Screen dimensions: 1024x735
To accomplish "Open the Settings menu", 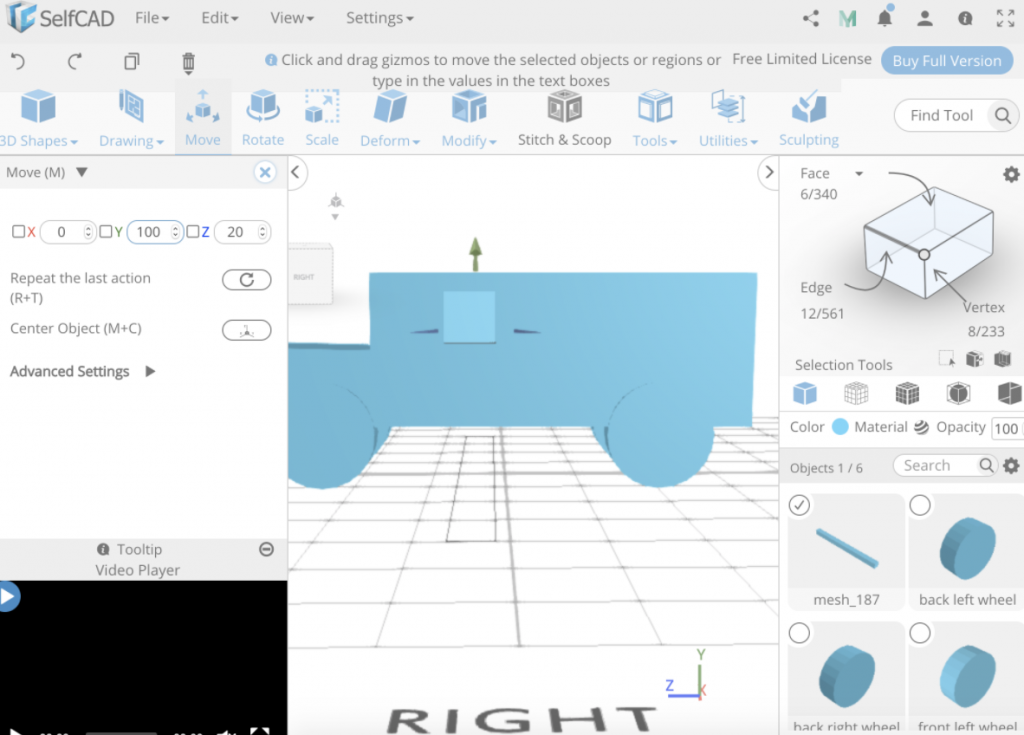I will [x=378, y=17].
